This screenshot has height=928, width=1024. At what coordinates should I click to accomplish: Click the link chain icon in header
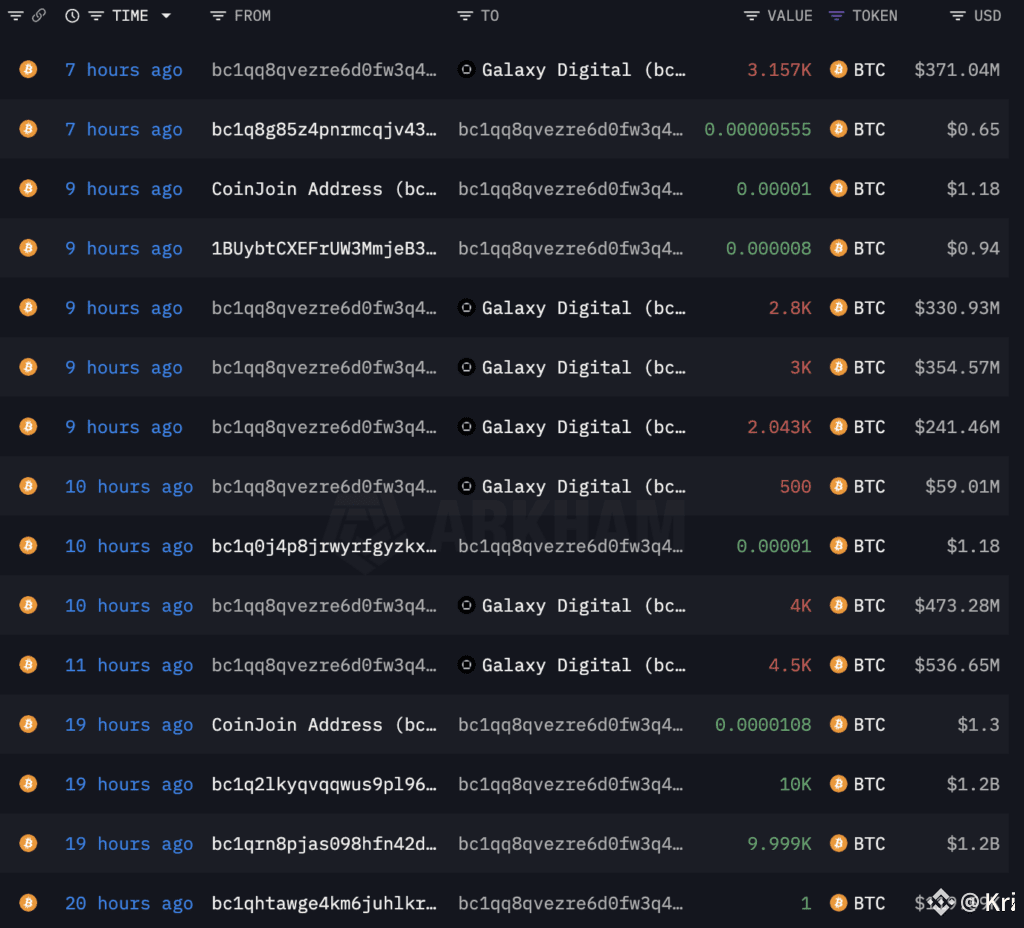click(39, 15)
